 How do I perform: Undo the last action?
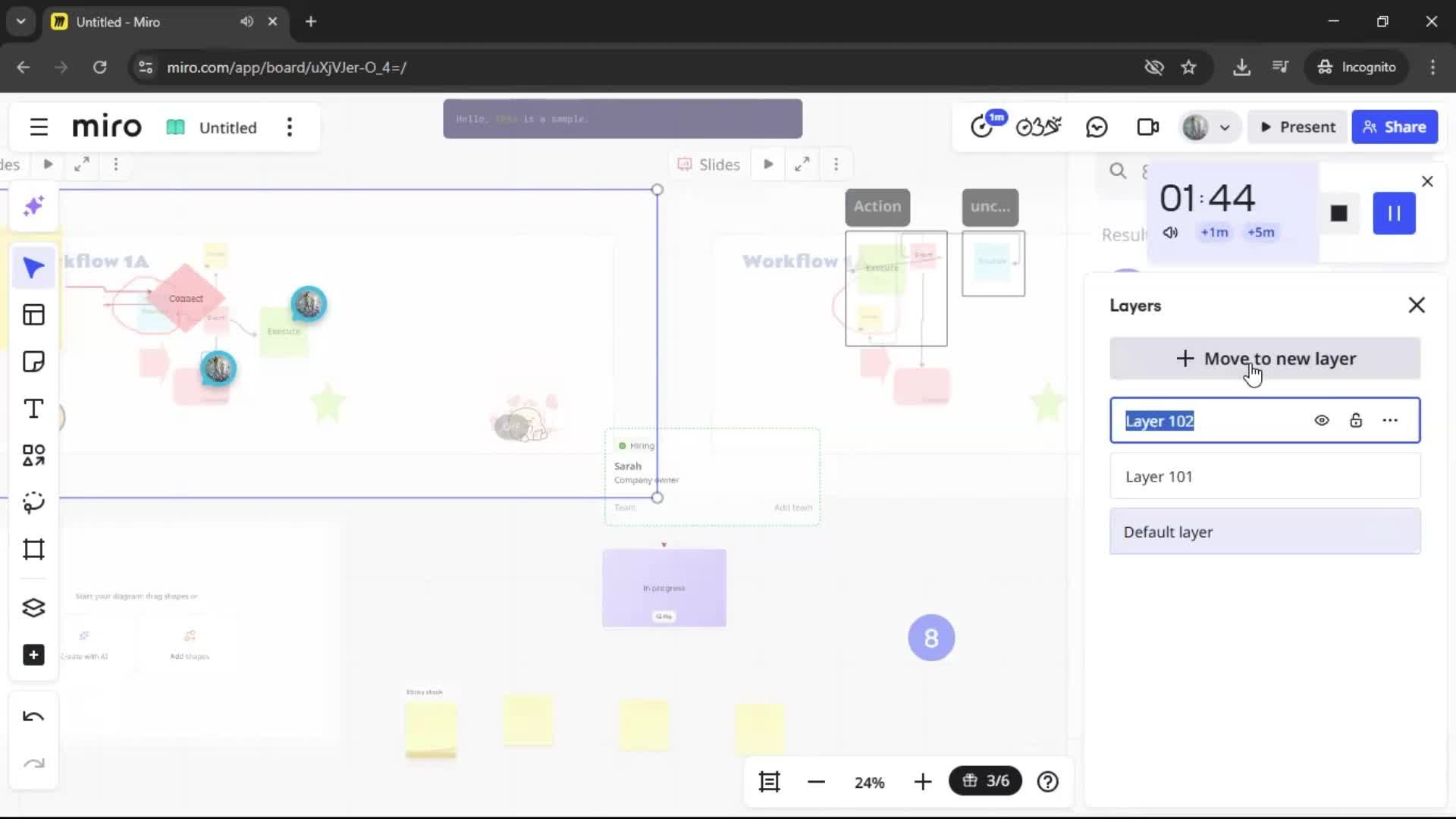tap(33, 717)
